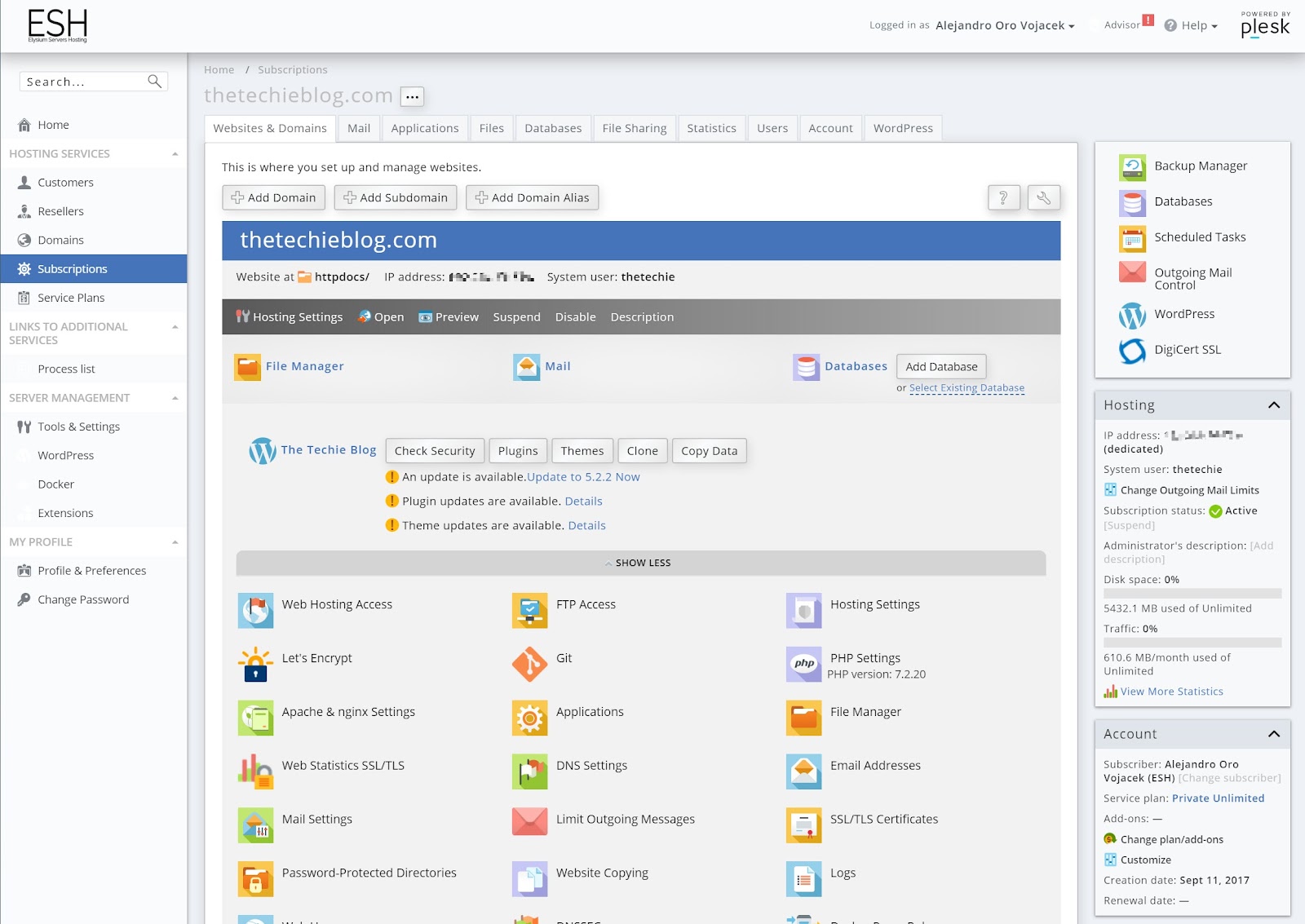Click the Add Database button
Screen dimensions: 1305x924
[x=941, y=367]
